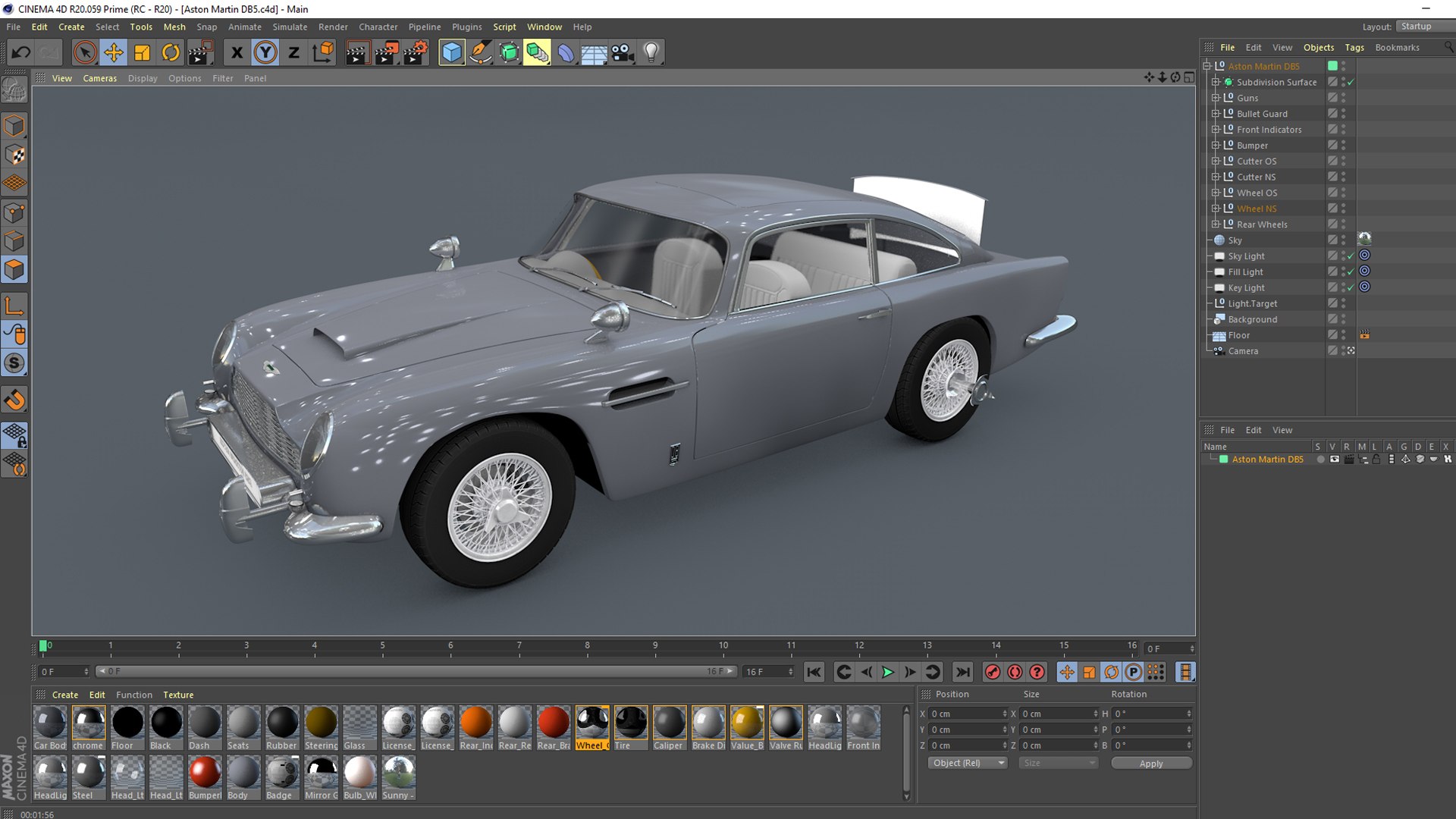Click timeline frame marker 8

[587, 645]
